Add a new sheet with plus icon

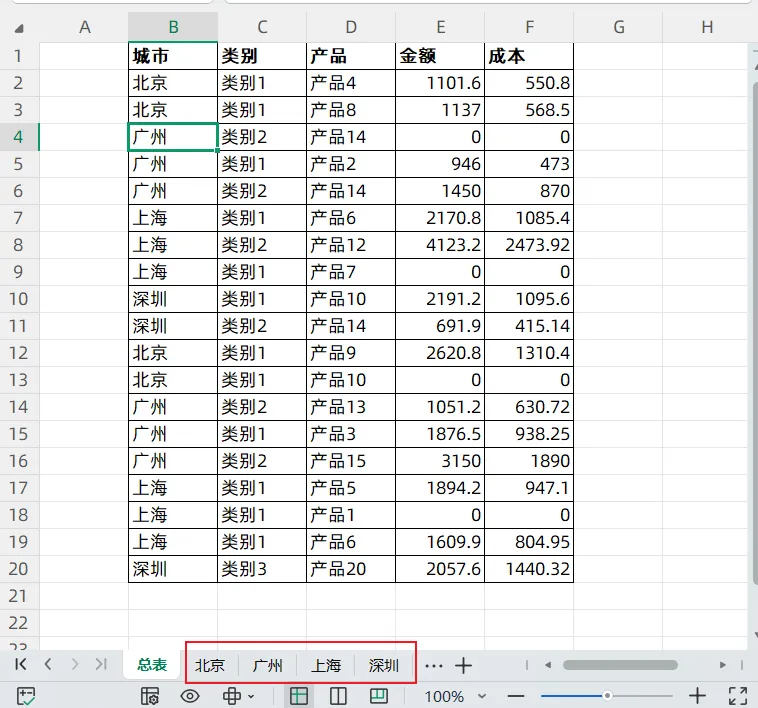(x=463, y=665)
